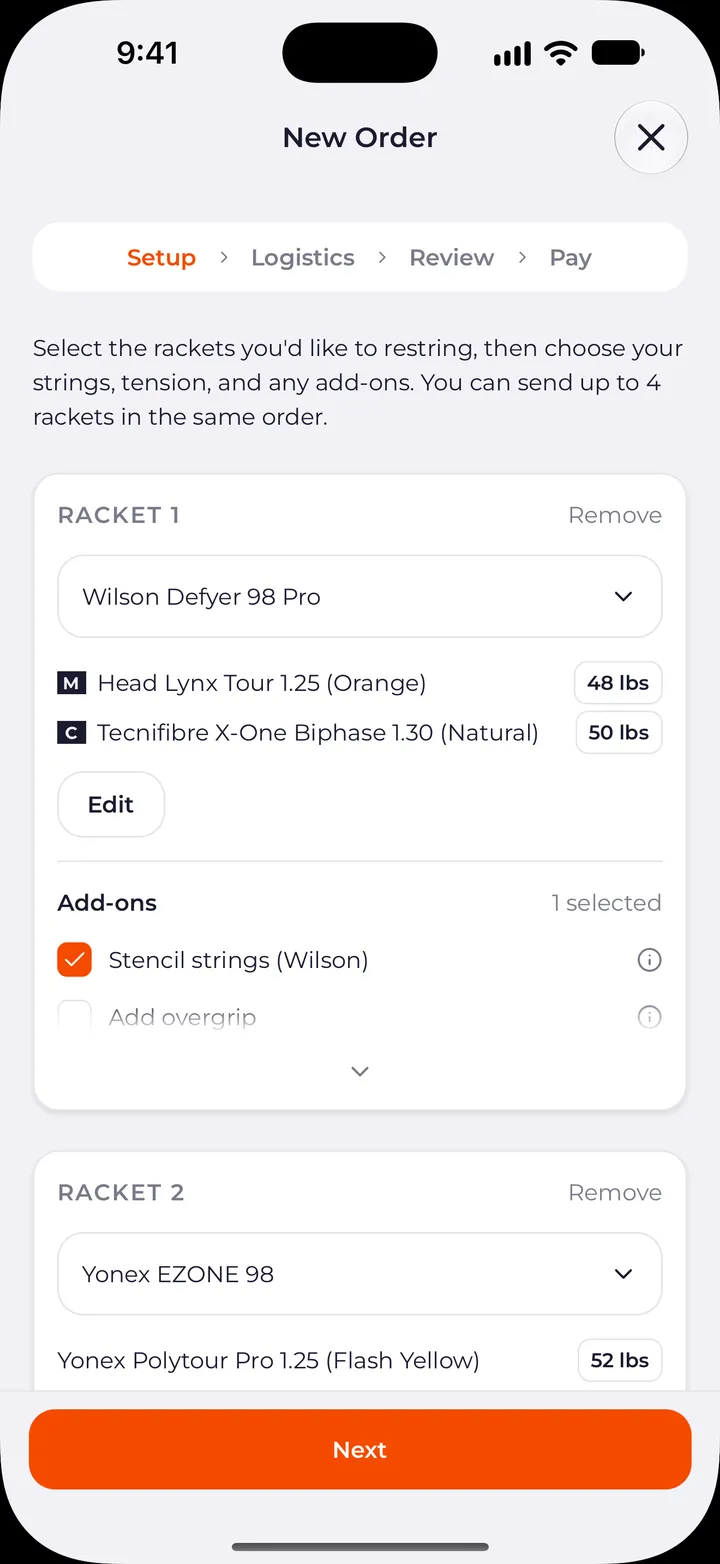Click the Next button
The height and width of the screenshot is (1564, 720).
(360, 1450)
